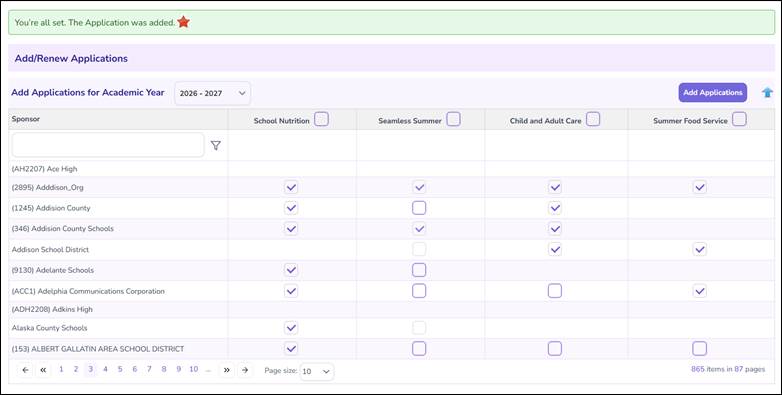782x395 pixels.
Task: Toggle Seamless Summer for Addision County
Action: point(419,208)
